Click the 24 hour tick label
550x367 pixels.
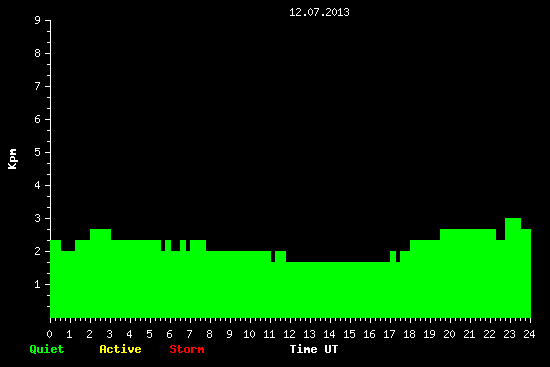coord(529,334)
